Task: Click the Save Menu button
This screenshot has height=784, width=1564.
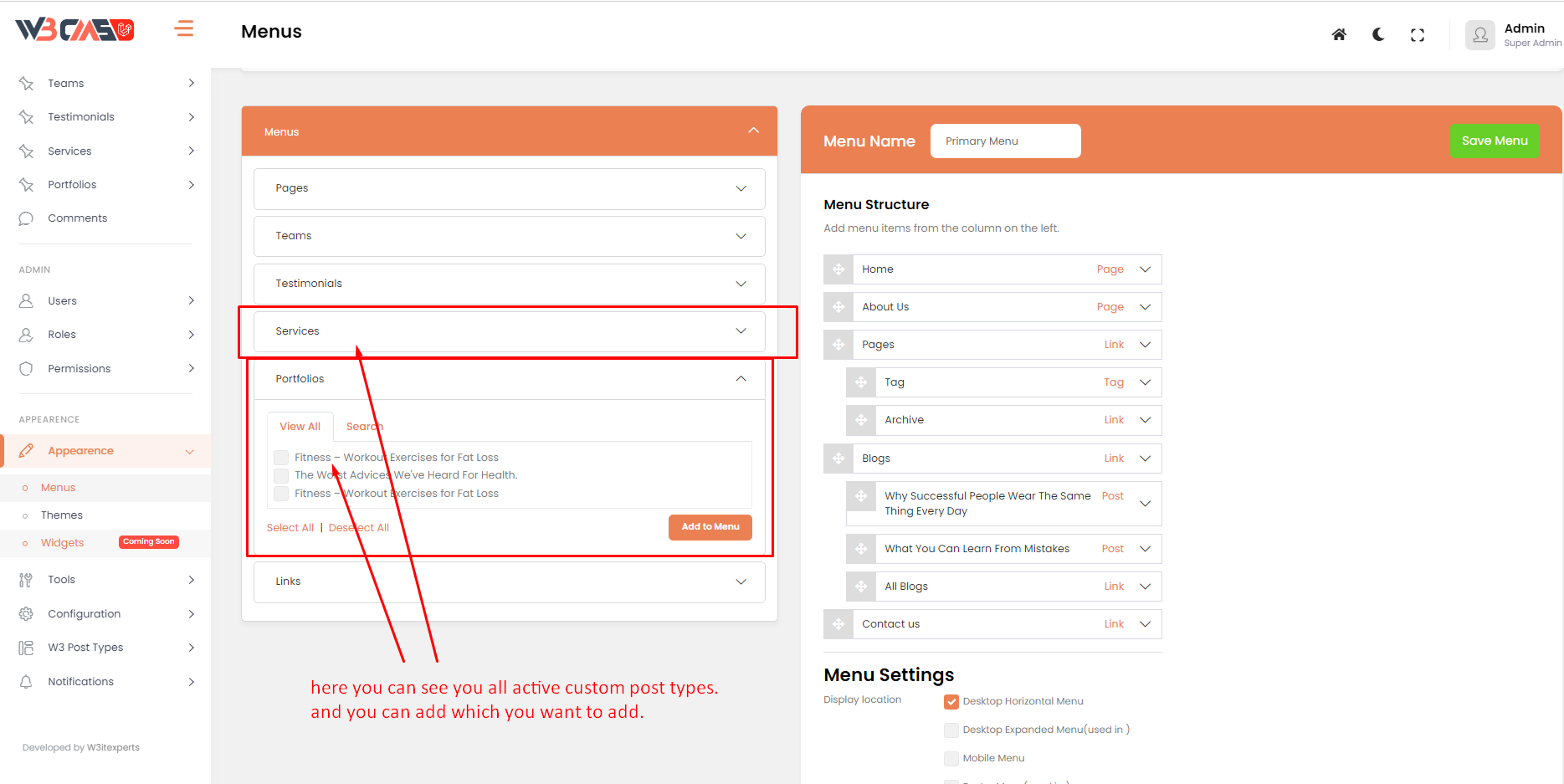Action: (x=1495, y=141)
